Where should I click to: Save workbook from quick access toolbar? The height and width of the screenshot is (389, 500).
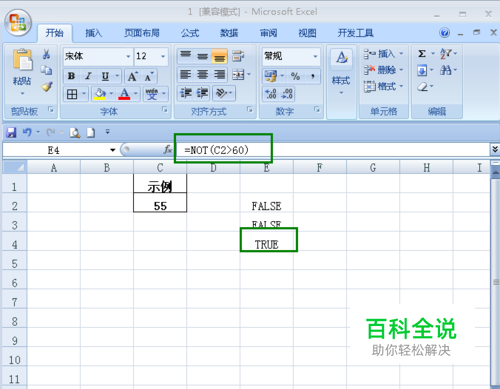pos(11,132)
